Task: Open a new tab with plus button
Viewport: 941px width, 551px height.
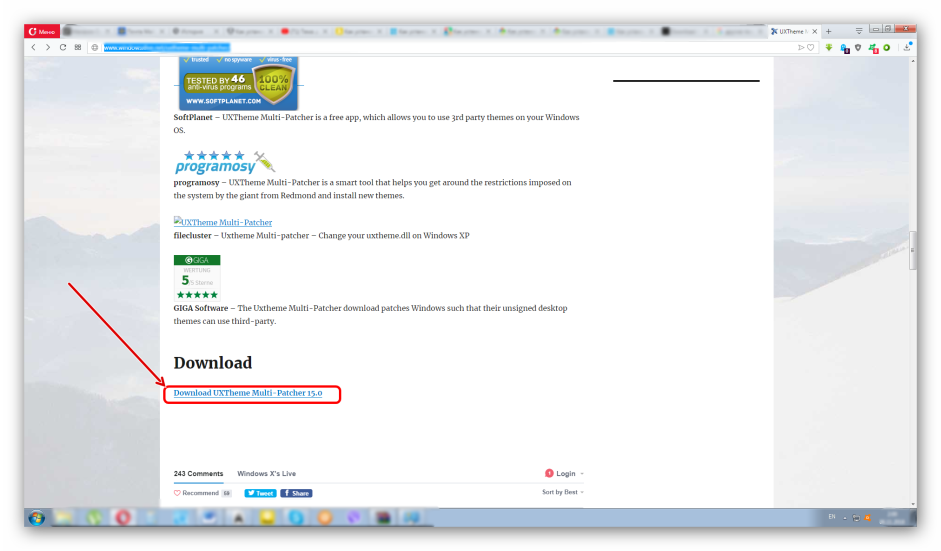Action: 828,31
